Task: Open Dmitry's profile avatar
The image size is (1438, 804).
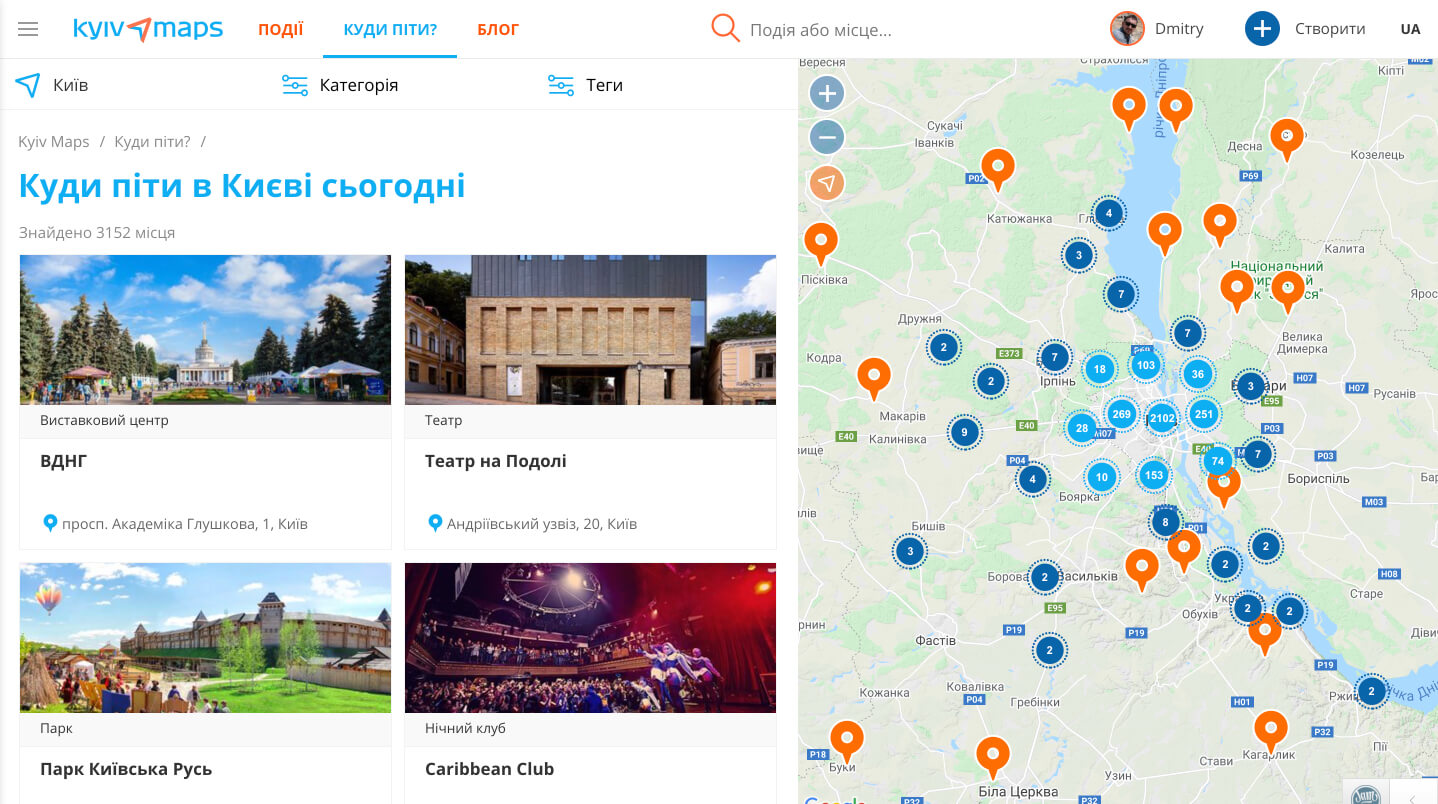Action: pos(1127,28)
